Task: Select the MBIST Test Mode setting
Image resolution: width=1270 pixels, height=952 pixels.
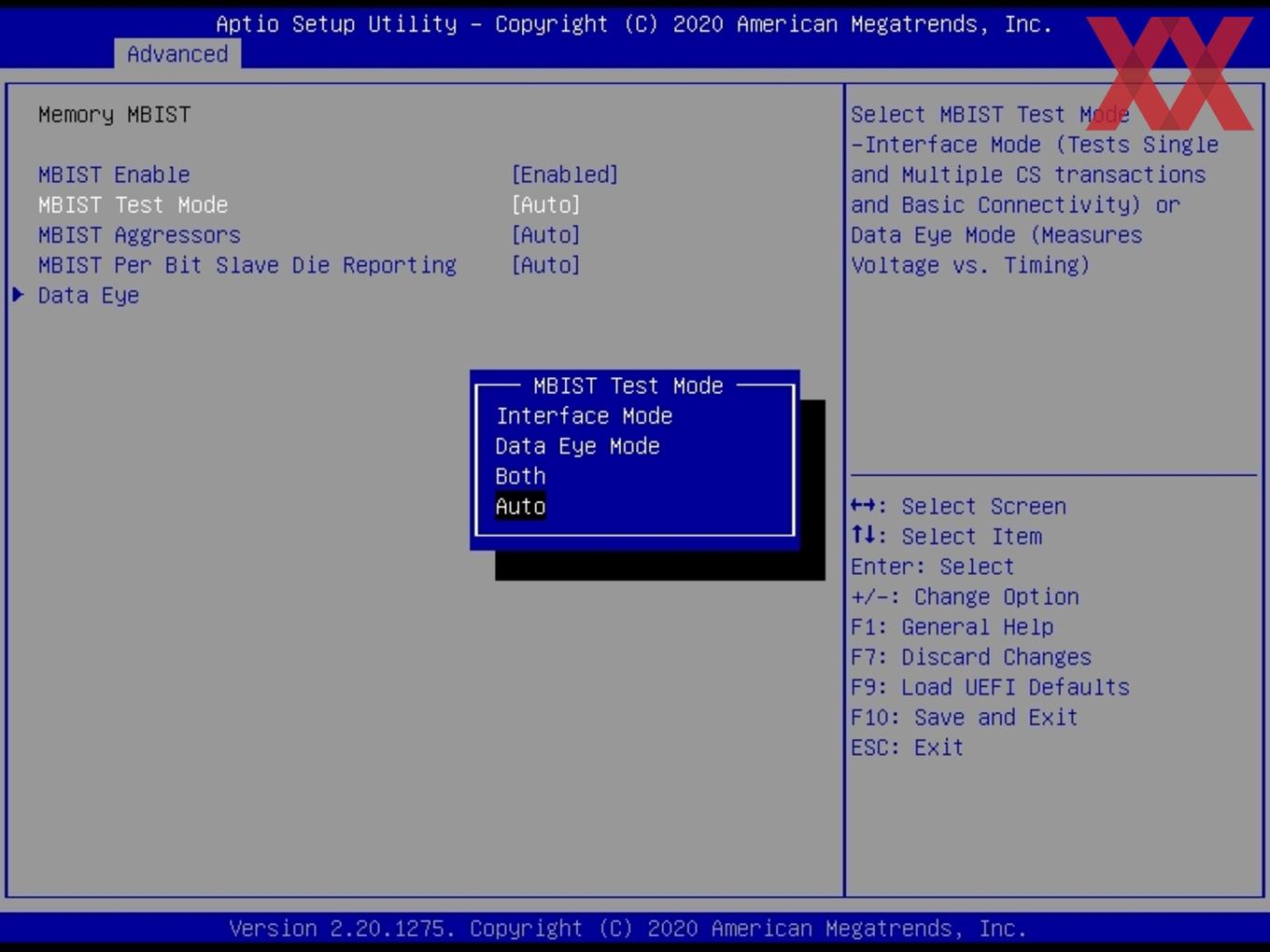Action: (x=133, y=204)
